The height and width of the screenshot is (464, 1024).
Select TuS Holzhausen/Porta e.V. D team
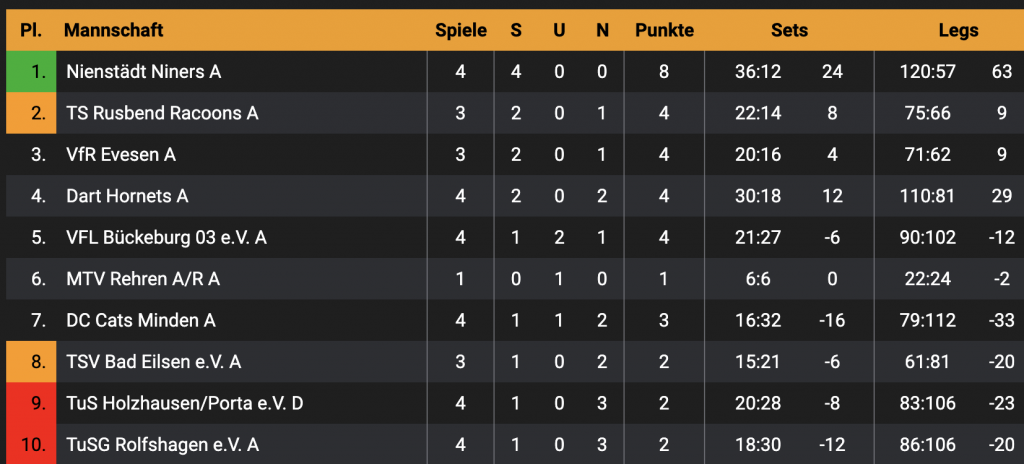pos(184,404)
